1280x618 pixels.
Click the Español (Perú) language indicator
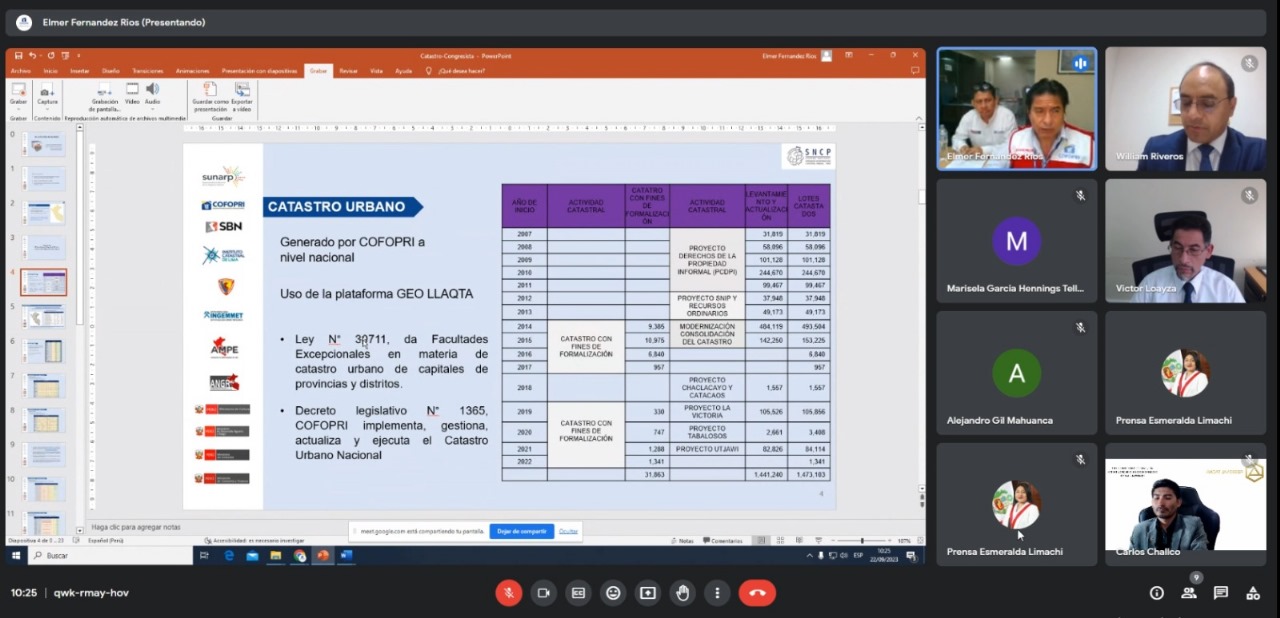106,541
